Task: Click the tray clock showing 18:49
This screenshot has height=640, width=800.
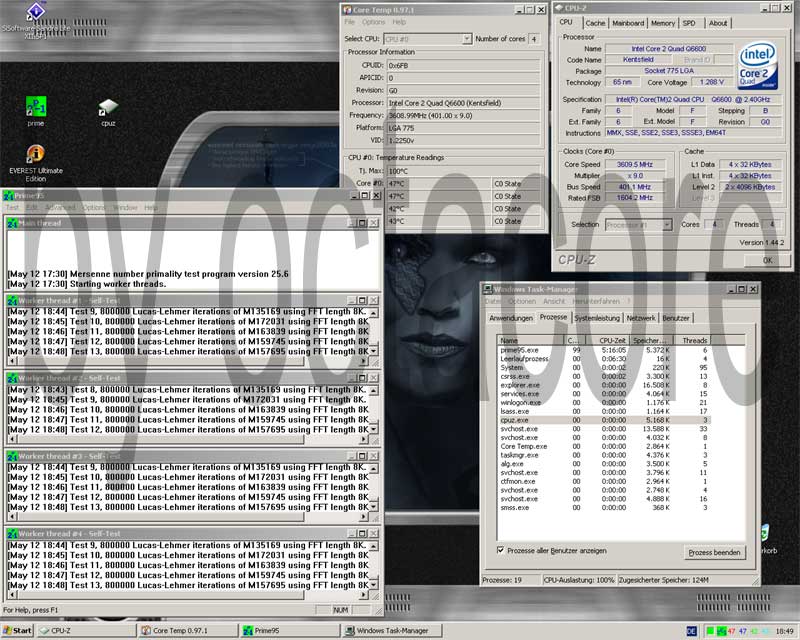Action: [784, 631]
